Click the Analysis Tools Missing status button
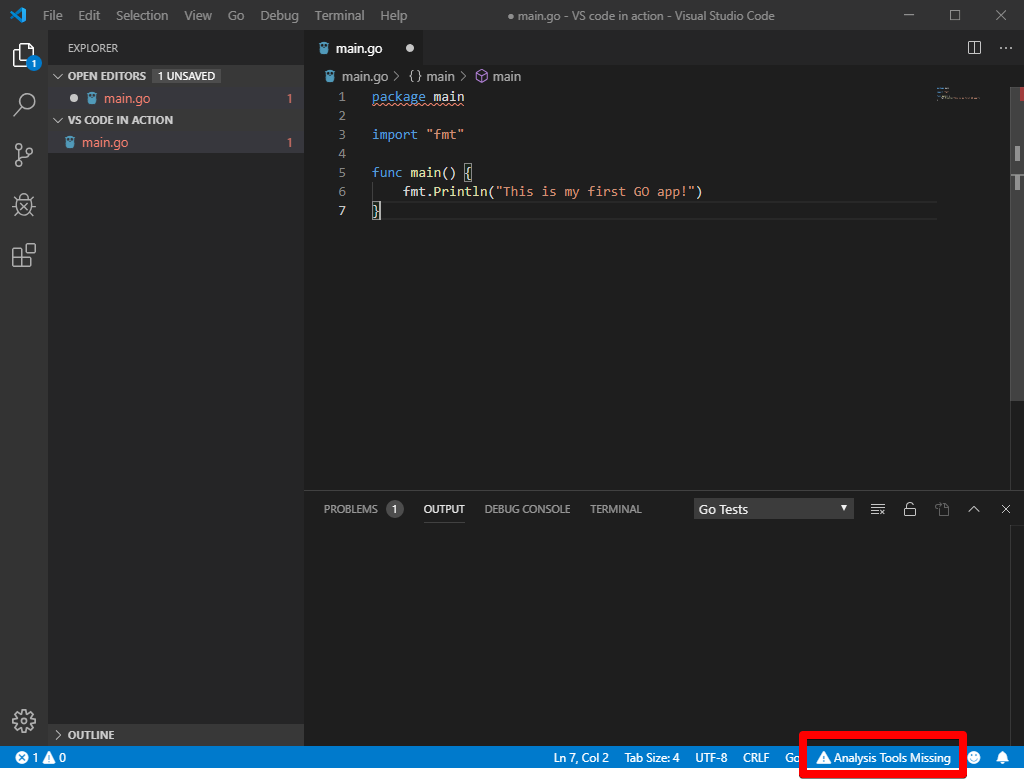 point(882,757)
